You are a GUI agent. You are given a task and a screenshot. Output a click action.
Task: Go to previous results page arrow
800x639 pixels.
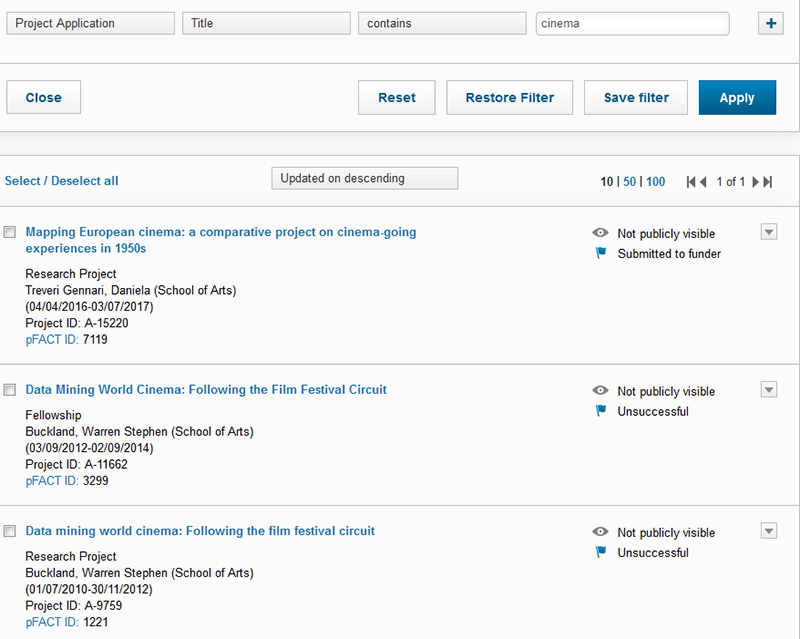pyautogui.click(x=704, y=182)
